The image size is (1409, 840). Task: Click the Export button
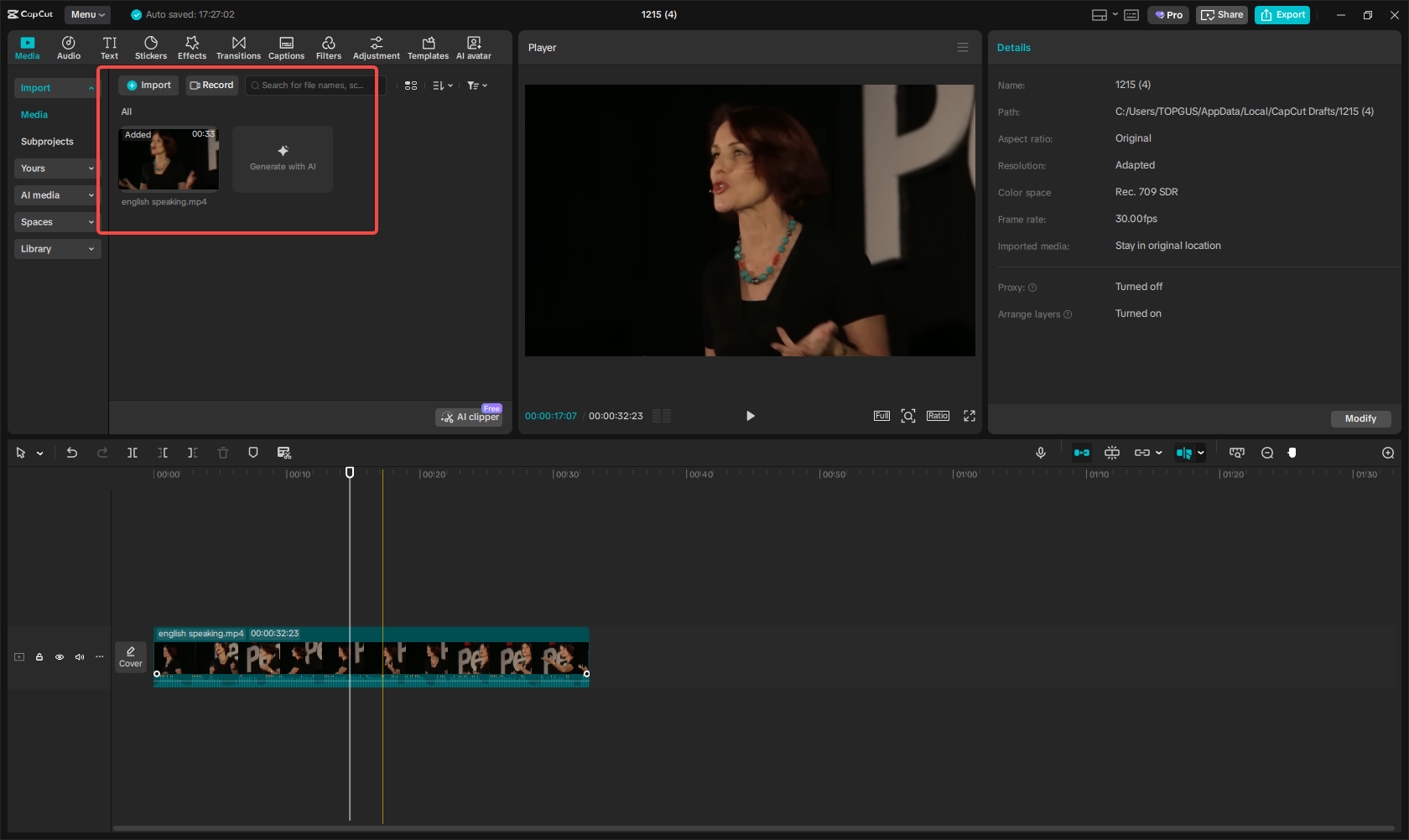tap(1282, 14)
